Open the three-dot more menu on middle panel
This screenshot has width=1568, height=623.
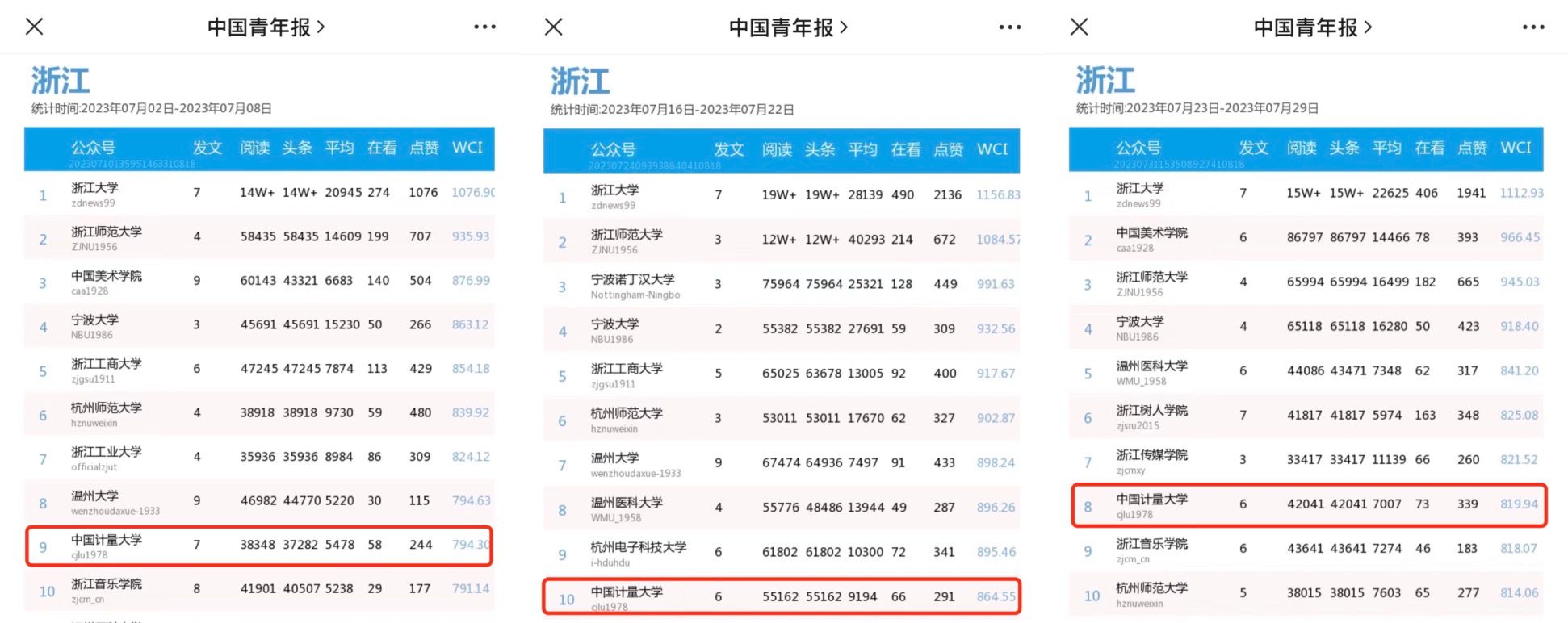(1009, 27)
